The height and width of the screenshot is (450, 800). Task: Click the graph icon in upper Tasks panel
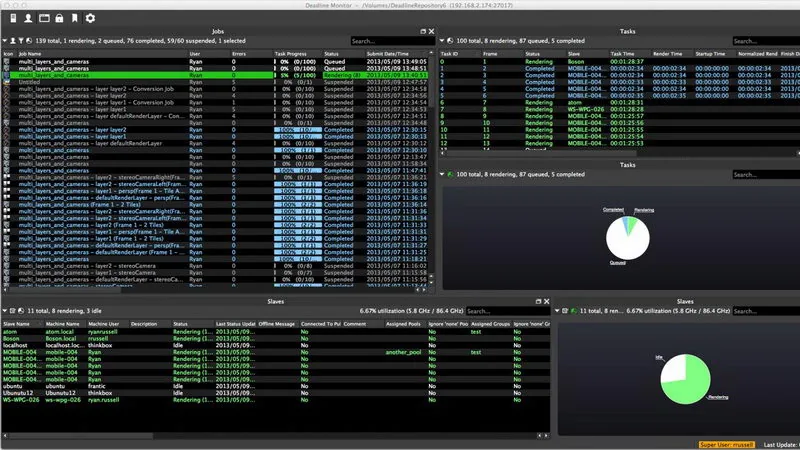point(450,41)
